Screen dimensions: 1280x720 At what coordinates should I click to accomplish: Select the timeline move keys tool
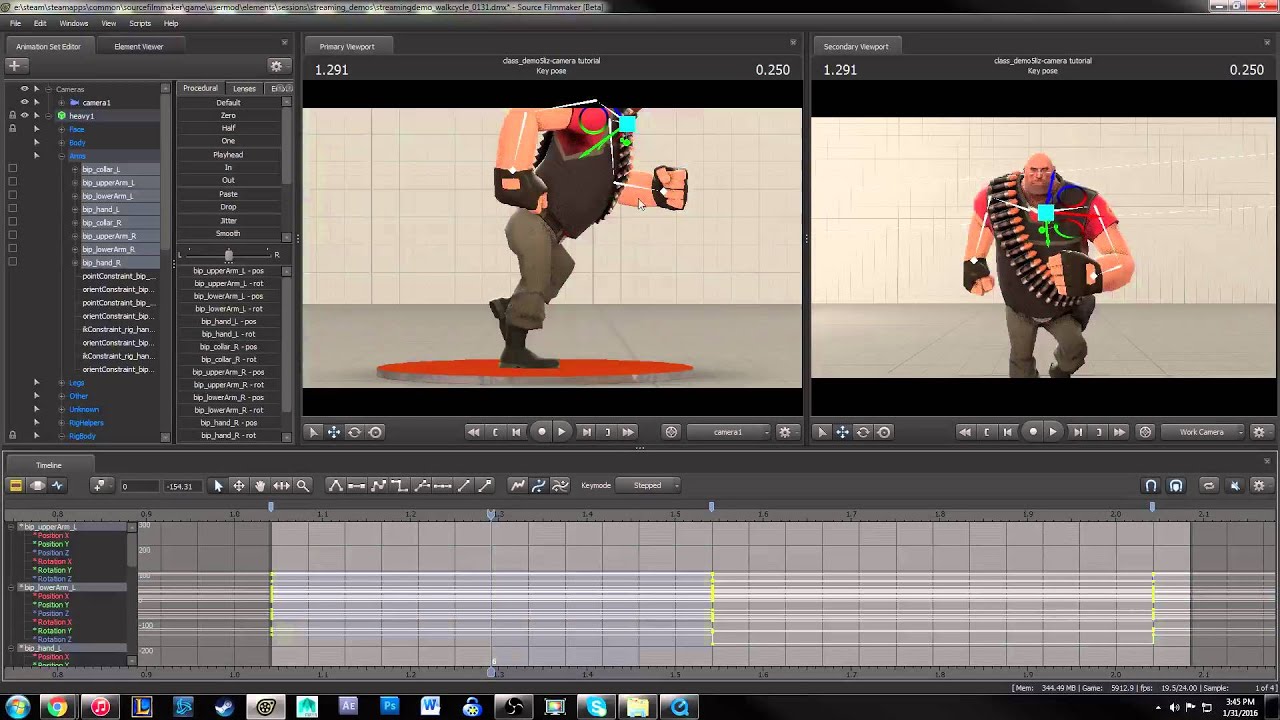pyautogui.click(x=239, y=485)
